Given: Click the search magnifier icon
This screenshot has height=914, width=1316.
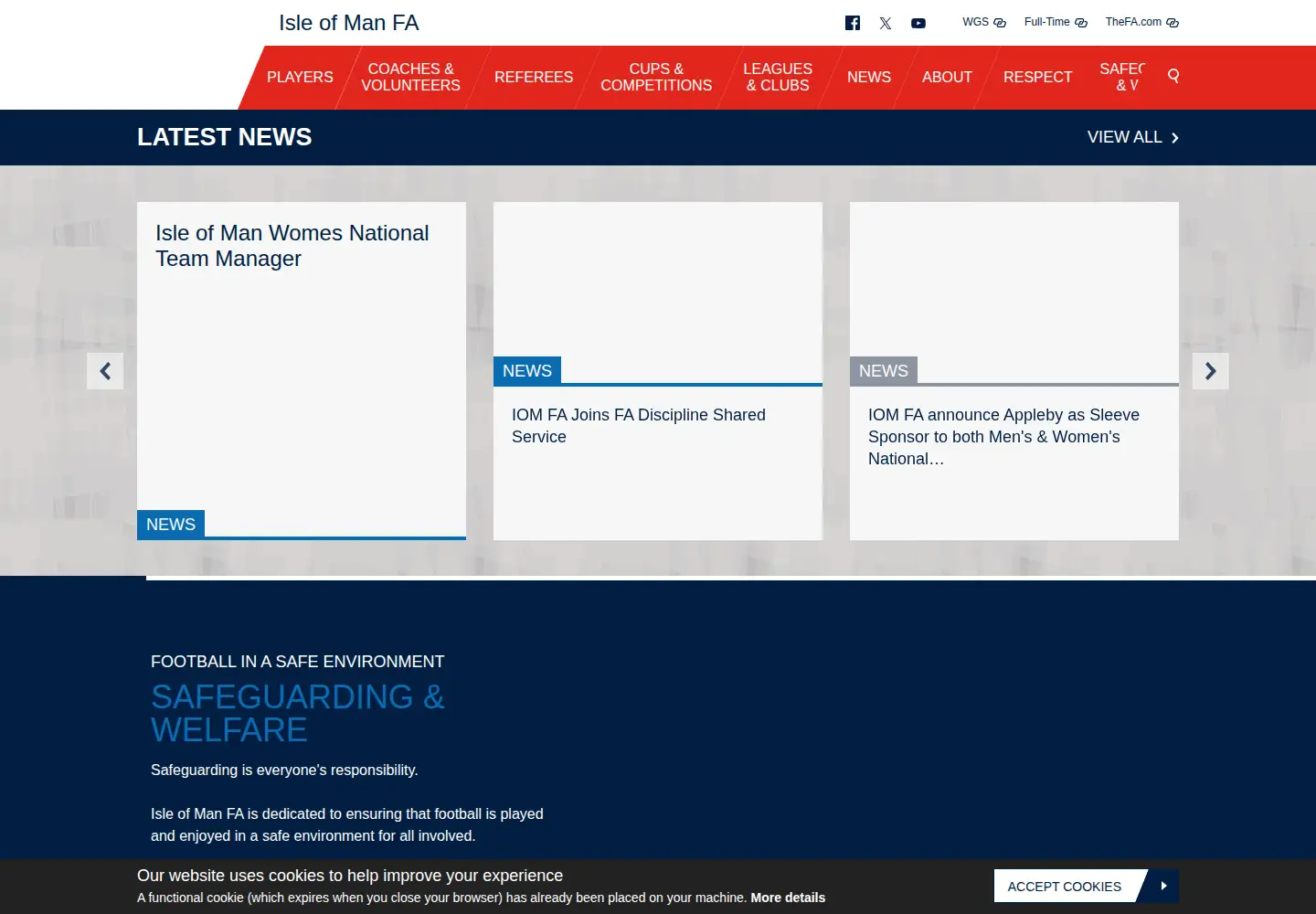Looking at the screenshot, I should [x=1173, y=76].
